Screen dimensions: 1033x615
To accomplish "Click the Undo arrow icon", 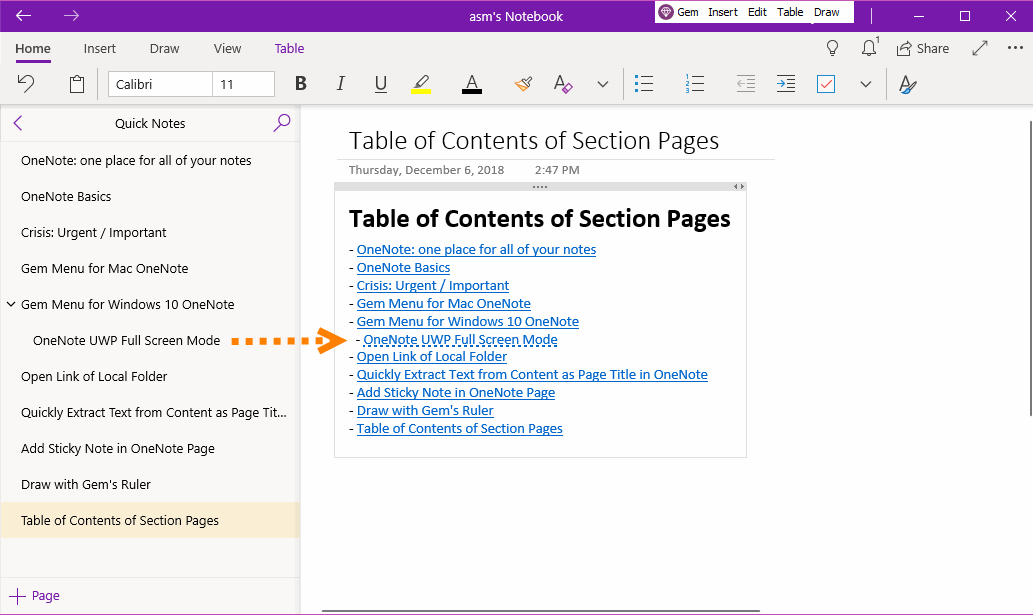I will pyautogui.click(x=26, y=84).
